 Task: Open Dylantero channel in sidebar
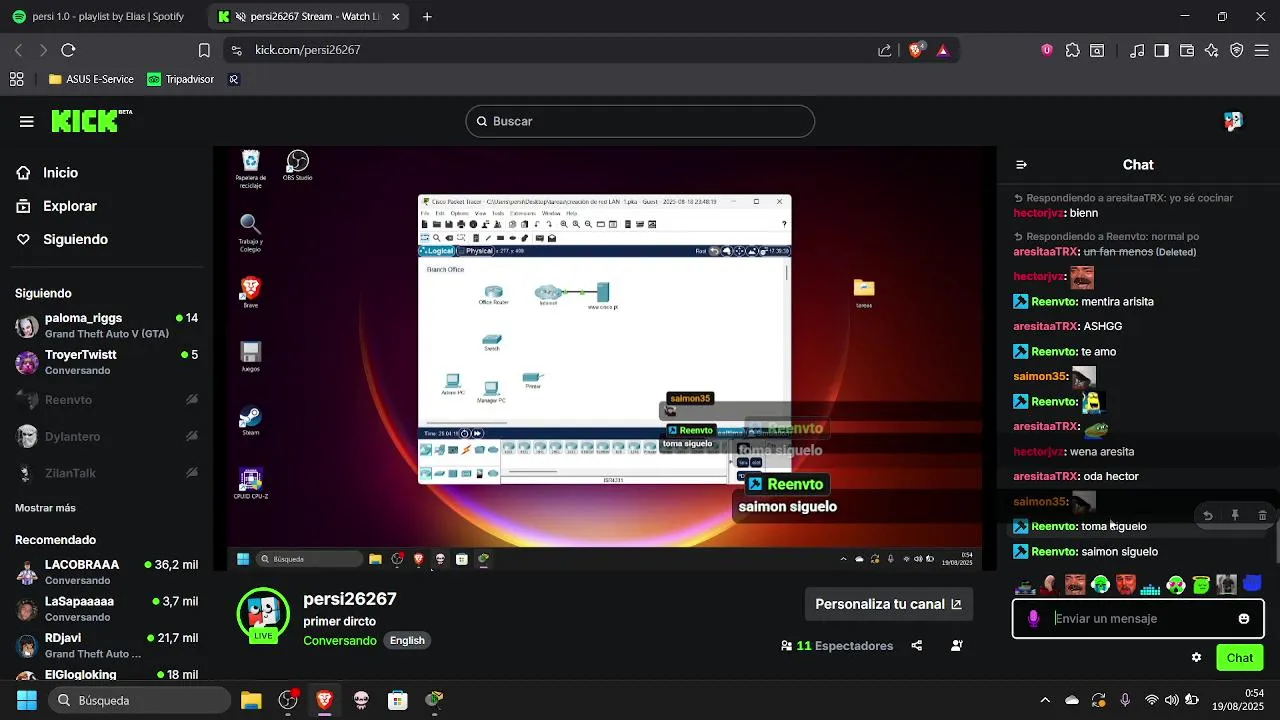point(106,436)
